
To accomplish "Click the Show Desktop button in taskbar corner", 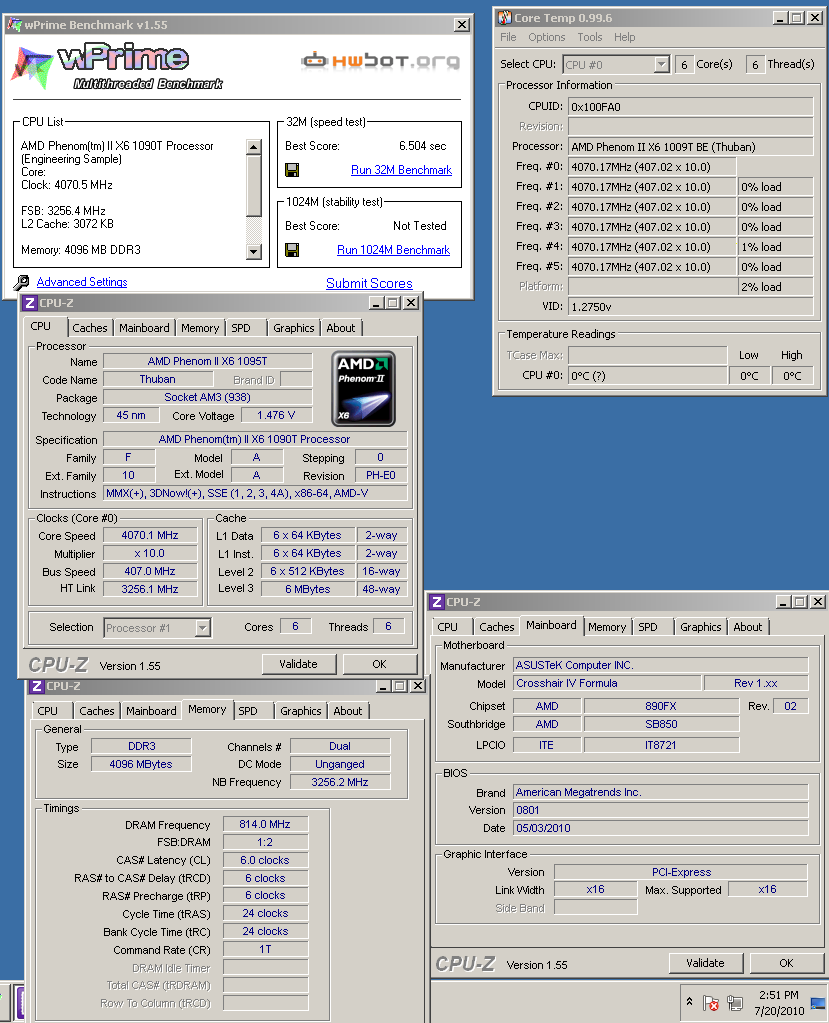I will (818, 1003).
